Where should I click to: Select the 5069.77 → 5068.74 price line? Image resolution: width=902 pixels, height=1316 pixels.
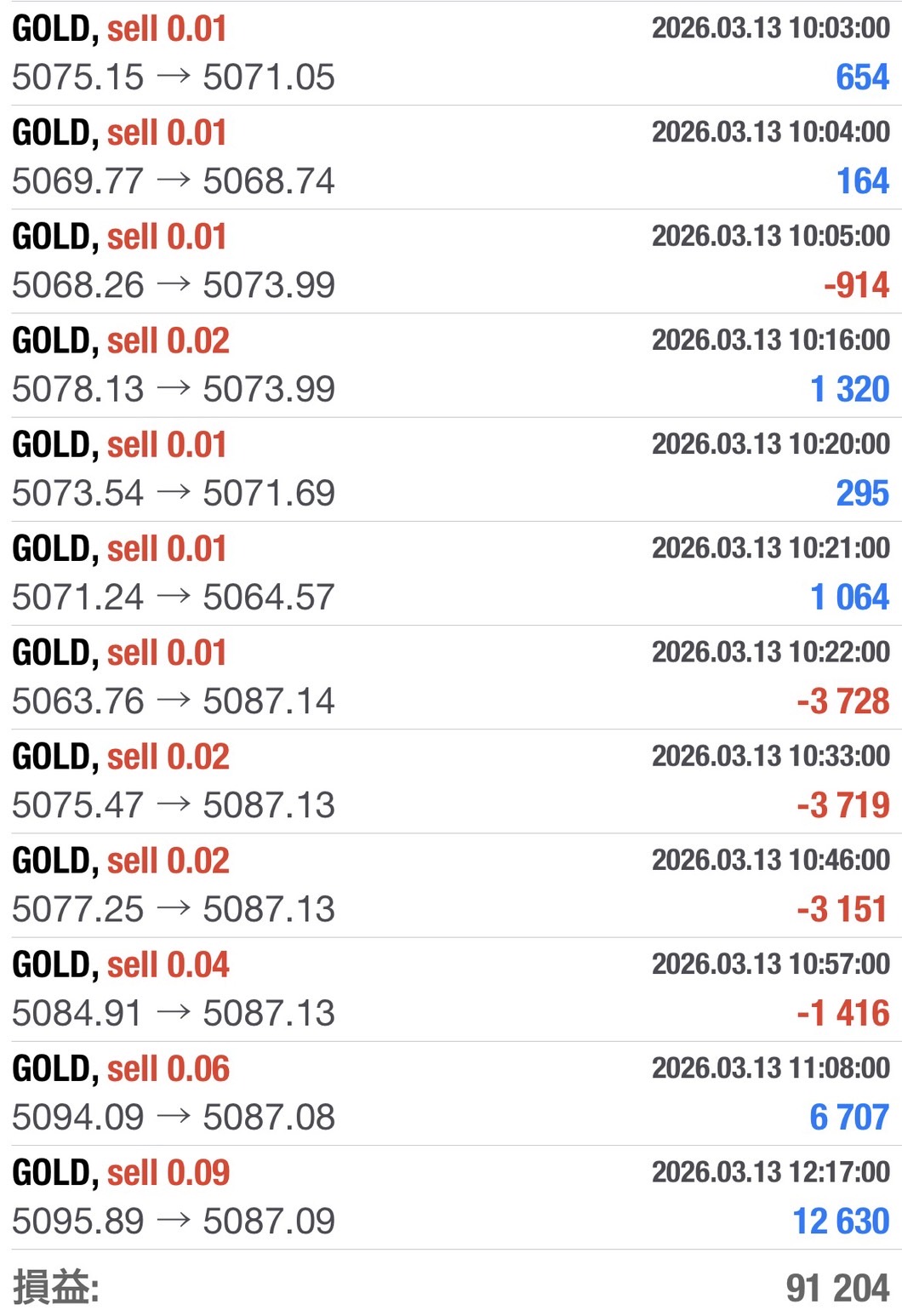(174, 181)
